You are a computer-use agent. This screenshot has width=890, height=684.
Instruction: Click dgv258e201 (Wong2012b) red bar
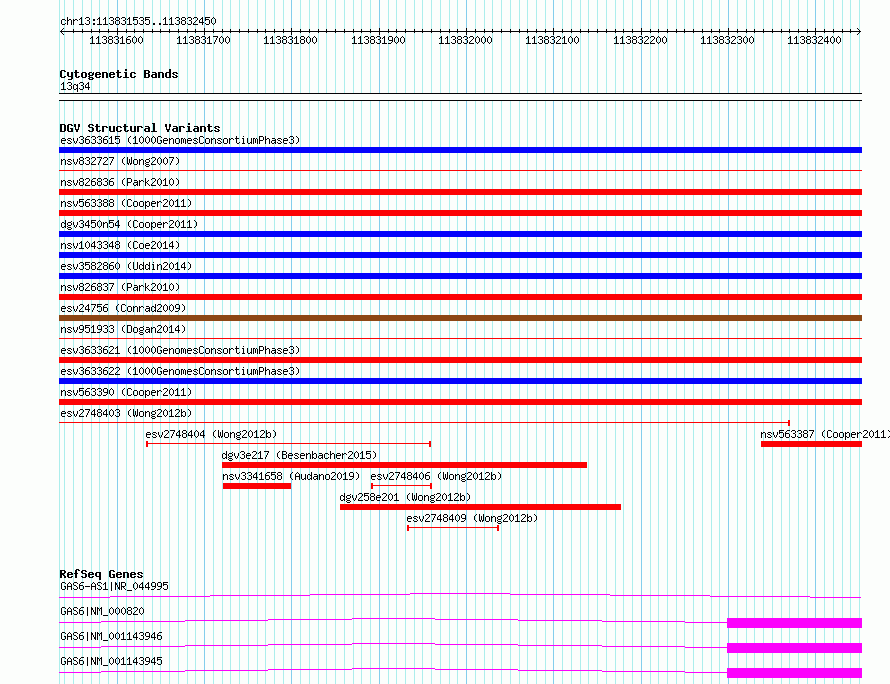pos(480,507)
